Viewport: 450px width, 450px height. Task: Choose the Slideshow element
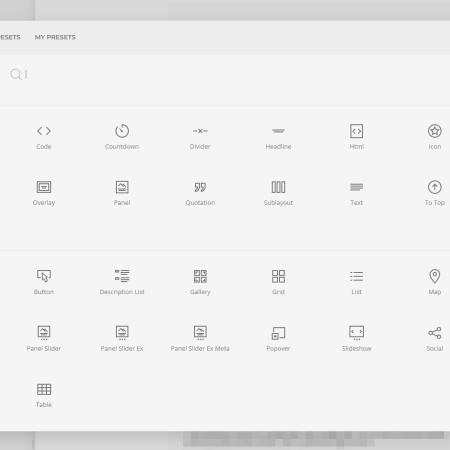[x=357, y=339]
